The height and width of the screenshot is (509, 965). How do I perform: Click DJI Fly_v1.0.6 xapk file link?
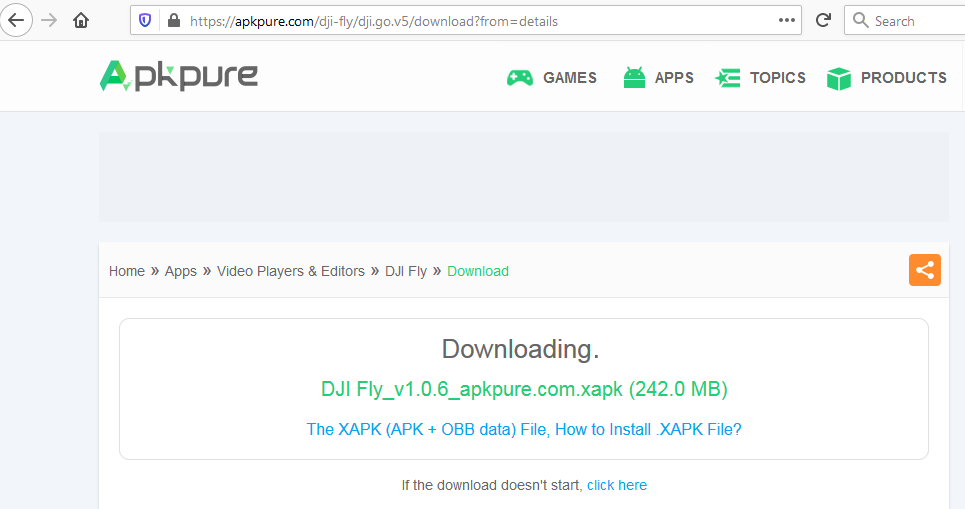[524, 389]
